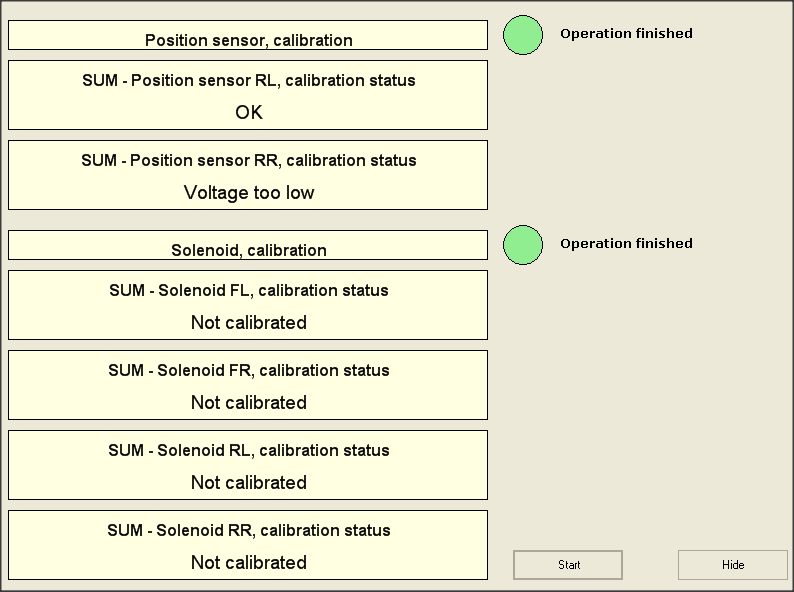Click "Operation finished" next to Solenoid calibration
Screen dimensions: 794x592
pyautogui.click(x=626, y=243)
